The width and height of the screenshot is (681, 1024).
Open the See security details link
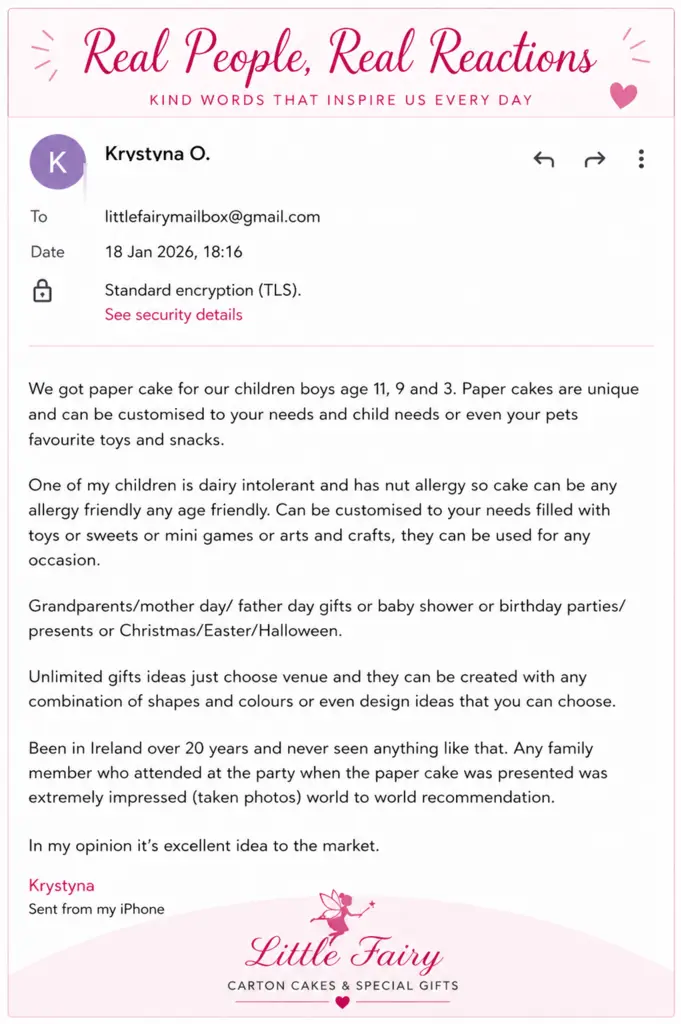[174, 315]
